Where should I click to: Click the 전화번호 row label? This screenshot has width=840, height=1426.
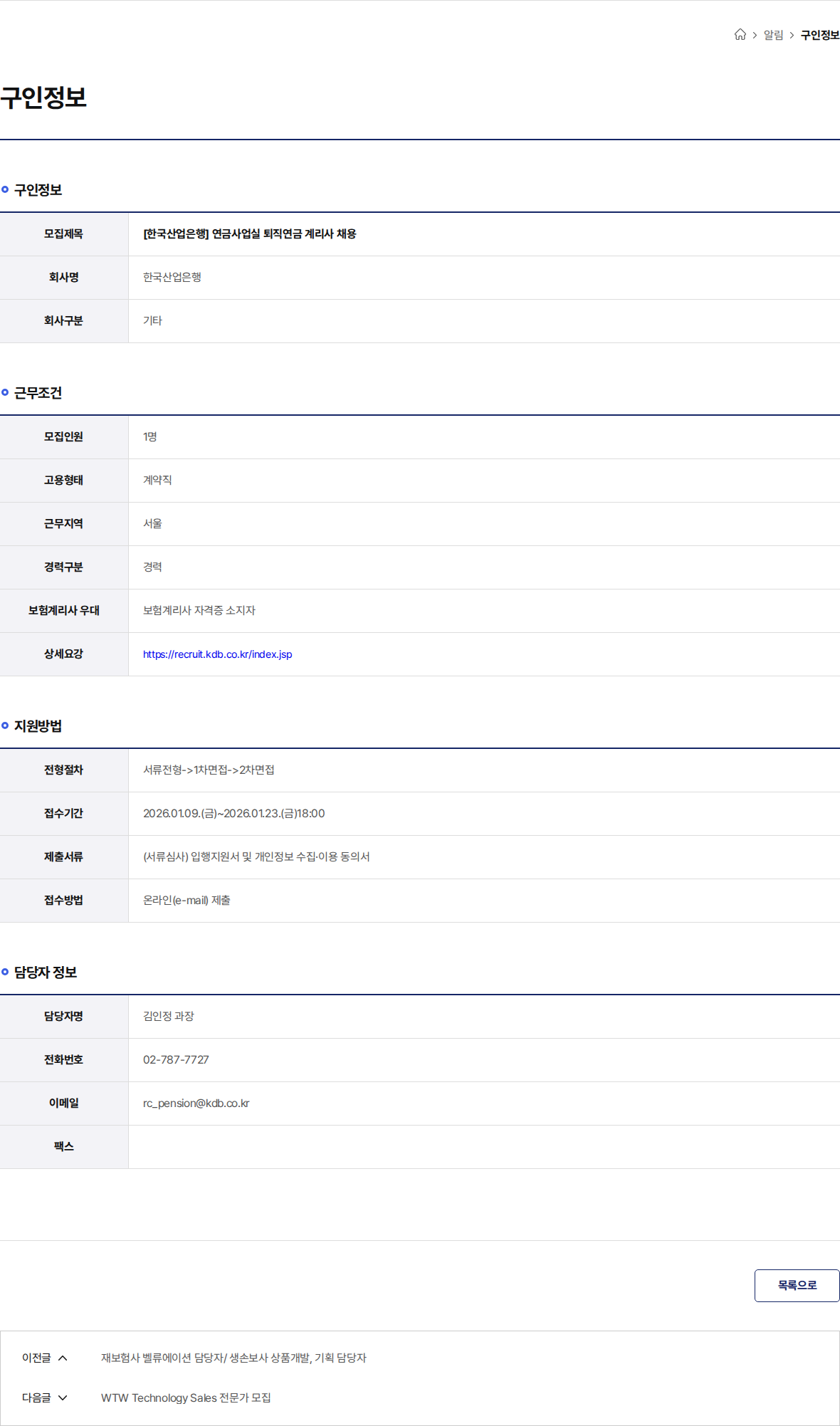click(x=64, y=1060)
